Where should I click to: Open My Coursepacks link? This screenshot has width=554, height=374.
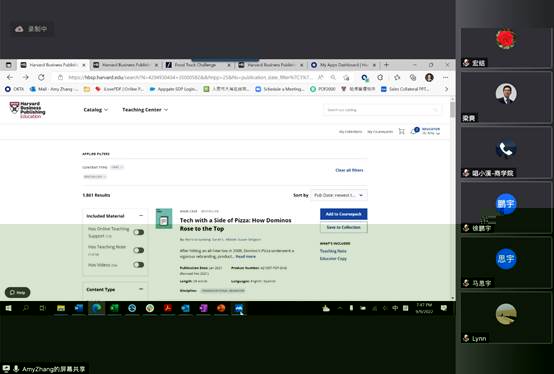(380, 132)
